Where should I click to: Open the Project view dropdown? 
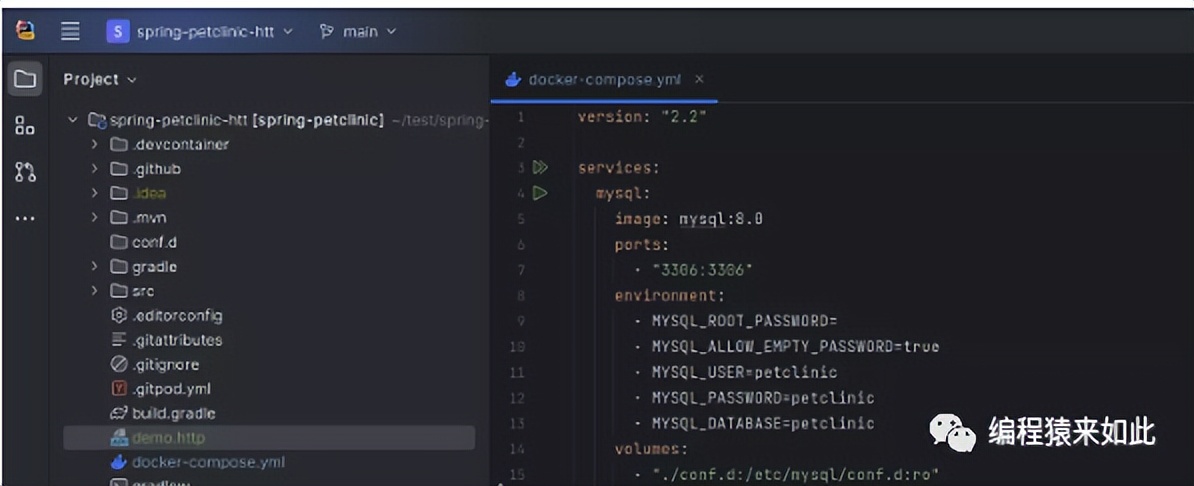[100, 79]
